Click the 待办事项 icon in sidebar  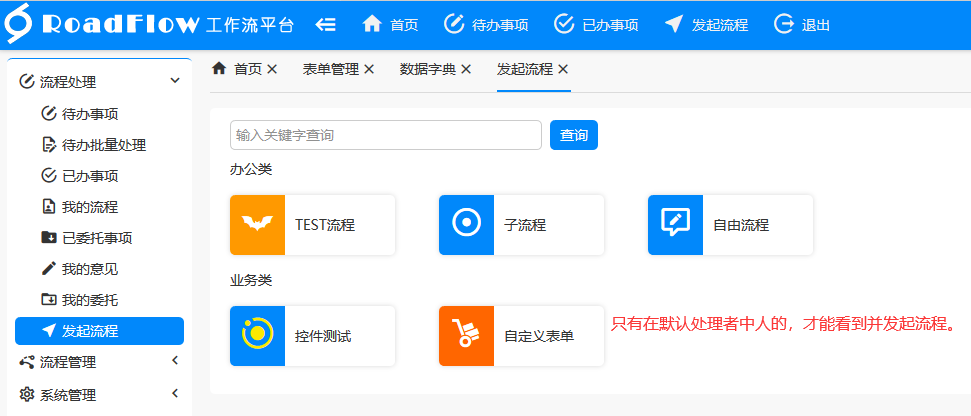[48, 114]
